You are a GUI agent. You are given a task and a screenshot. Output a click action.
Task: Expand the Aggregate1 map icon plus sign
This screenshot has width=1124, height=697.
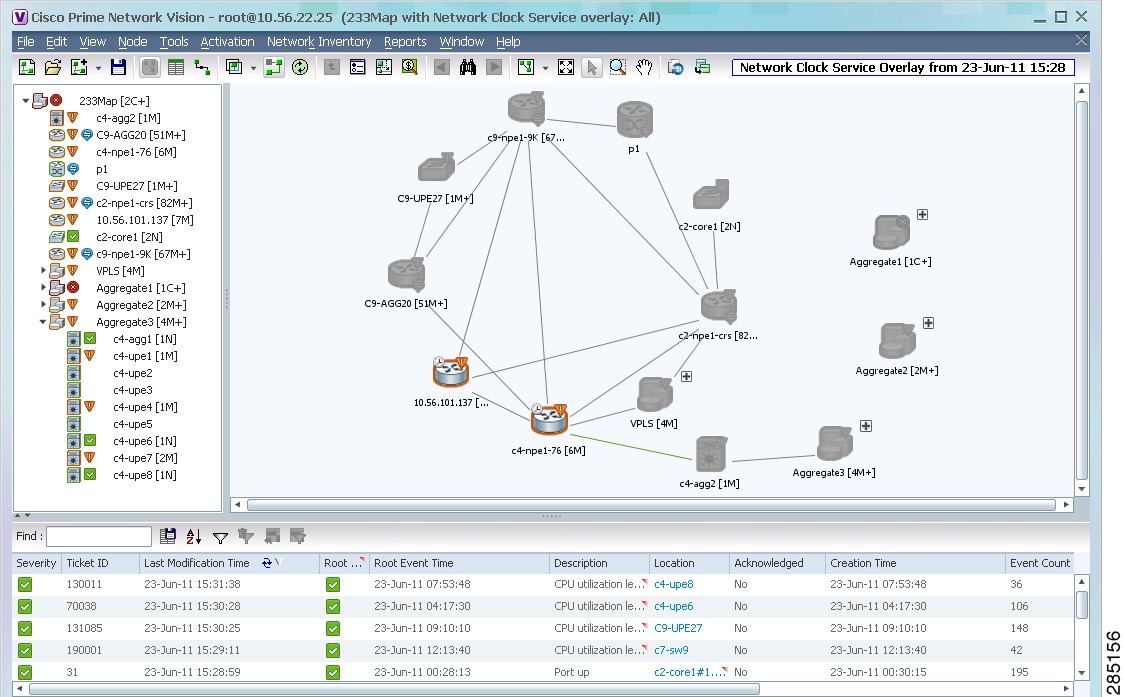[923, 214]
